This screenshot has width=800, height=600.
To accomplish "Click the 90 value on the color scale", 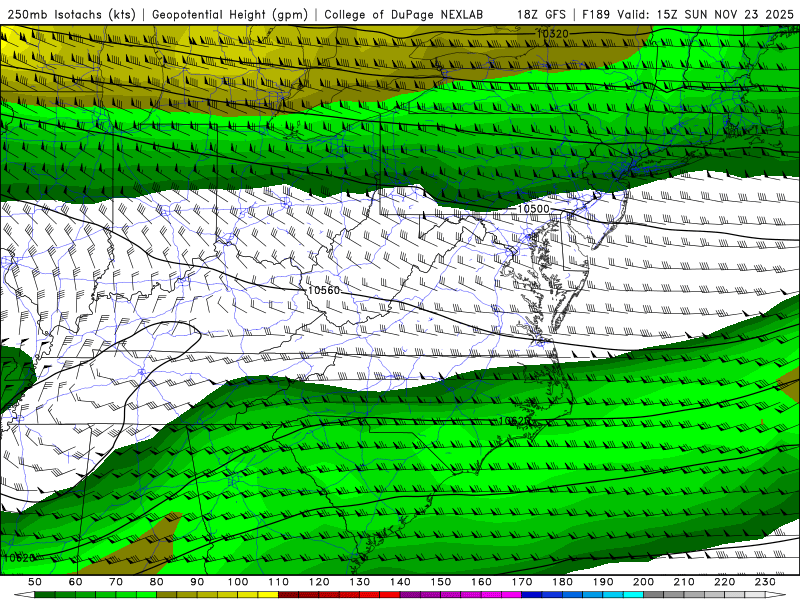I will click(197, 582).
